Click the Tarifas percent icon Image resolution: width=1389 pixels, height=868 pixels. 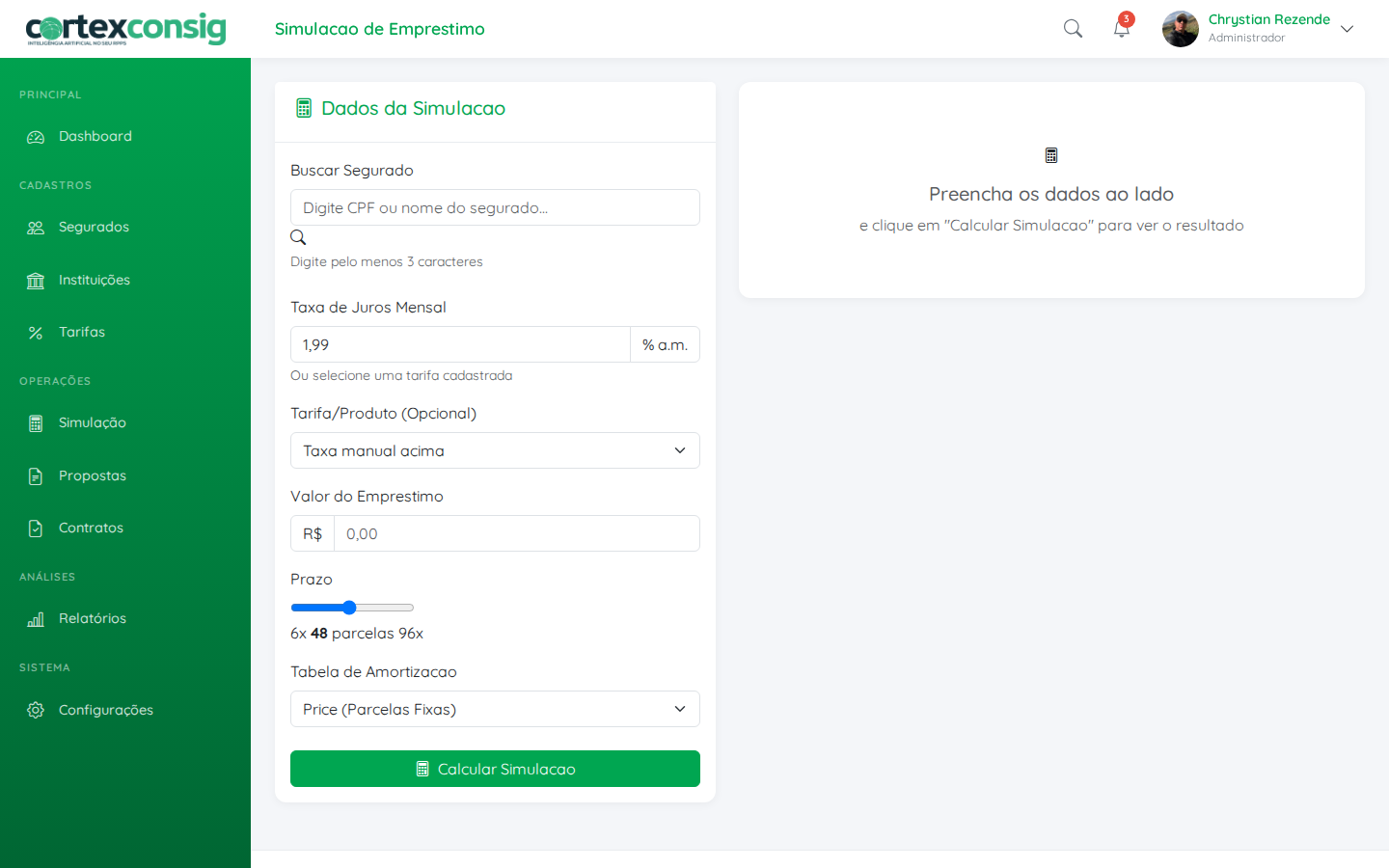(36, 333)
